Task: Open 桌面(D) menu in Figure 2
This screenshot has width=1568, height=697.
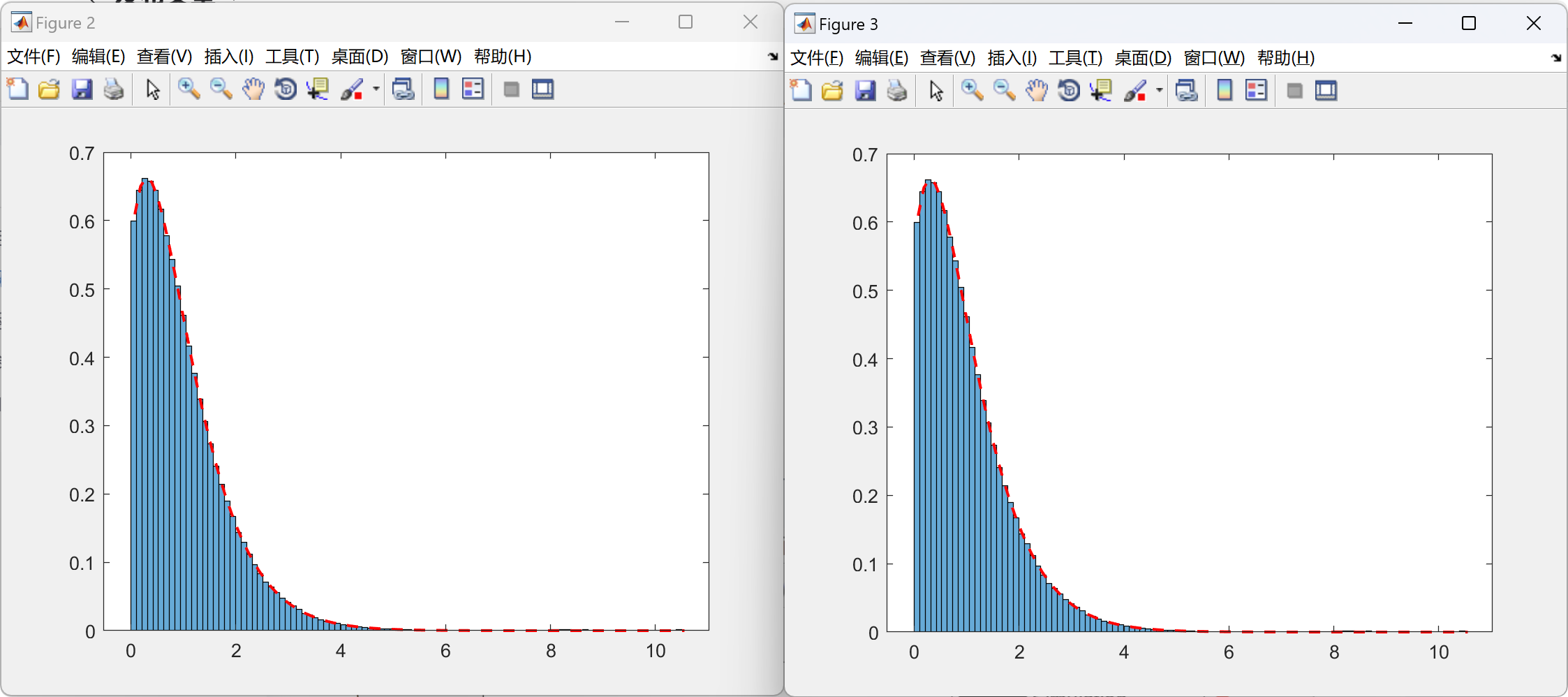Action: (x=360, y=57)
